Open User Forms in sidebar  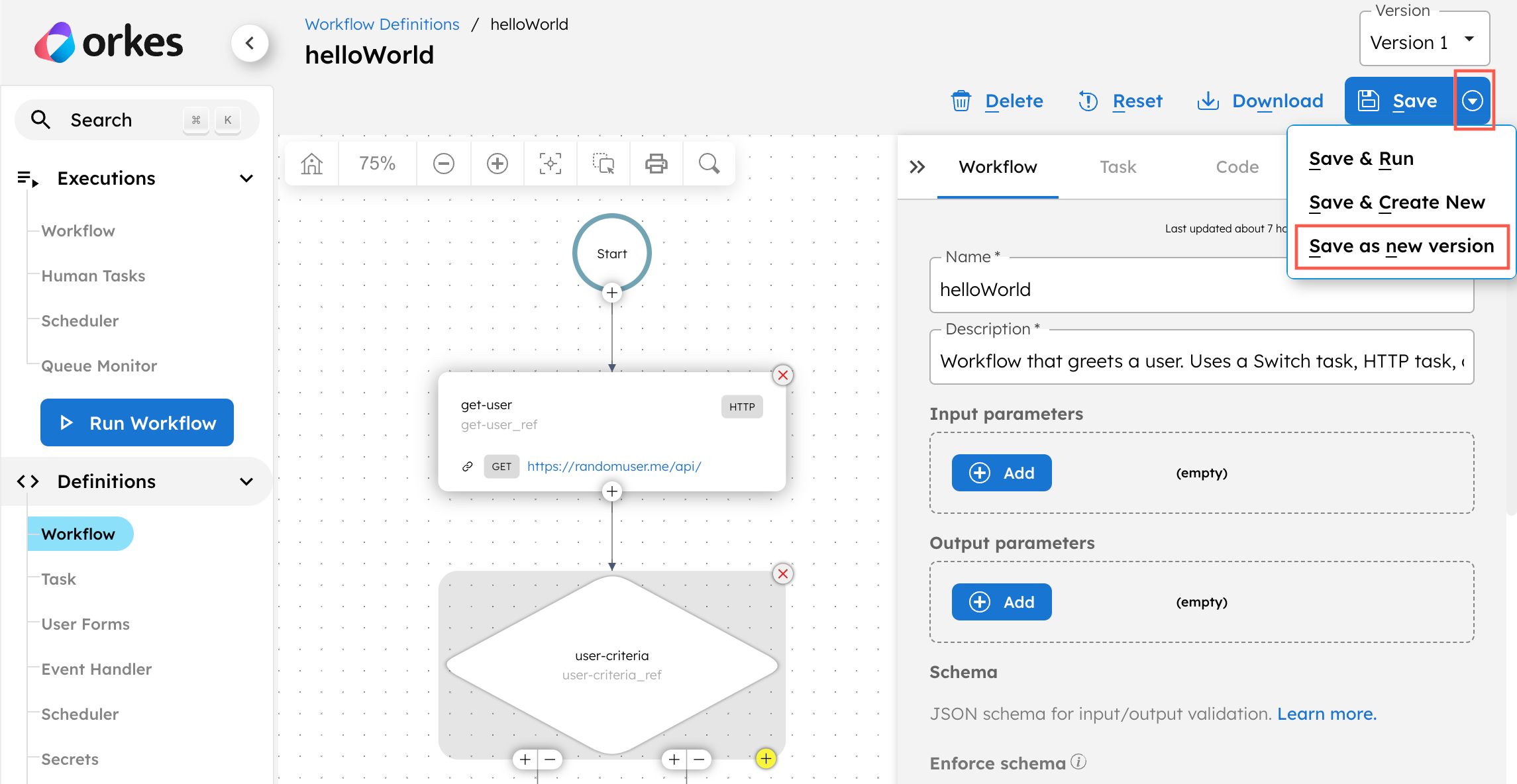coord(85,624)
